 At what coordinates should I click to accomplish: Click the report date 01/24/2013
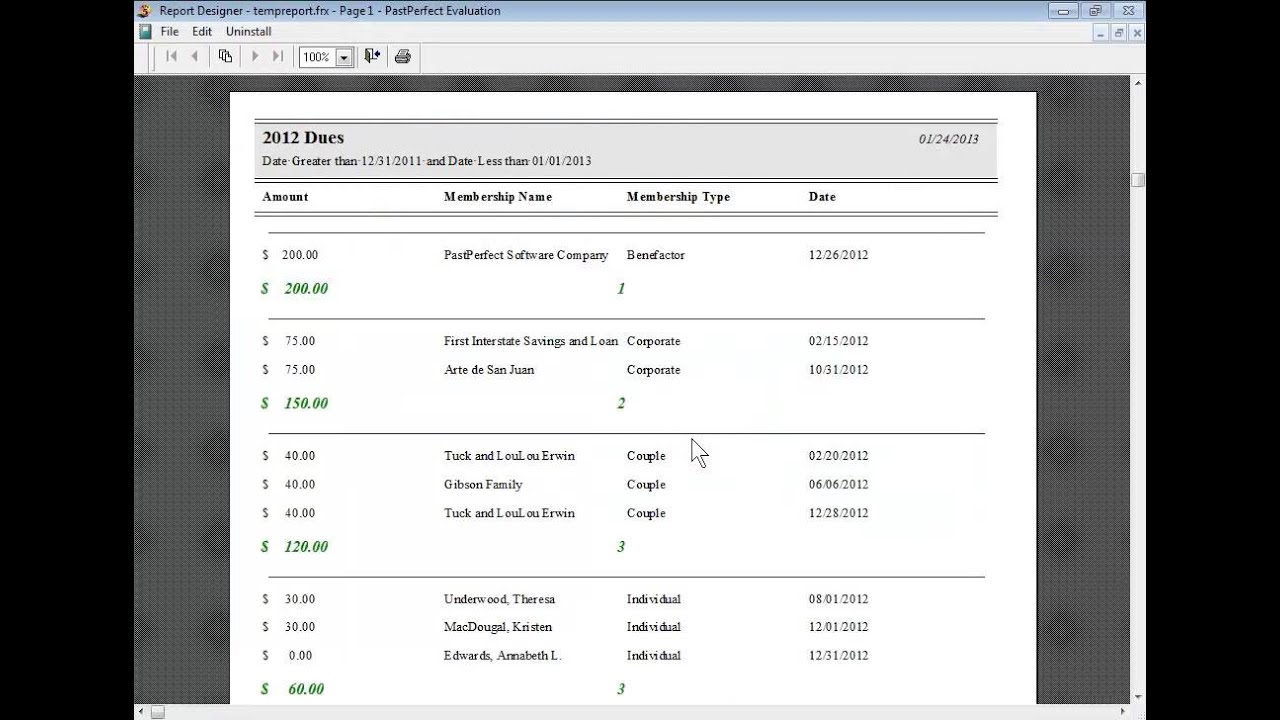pos(949,139)
